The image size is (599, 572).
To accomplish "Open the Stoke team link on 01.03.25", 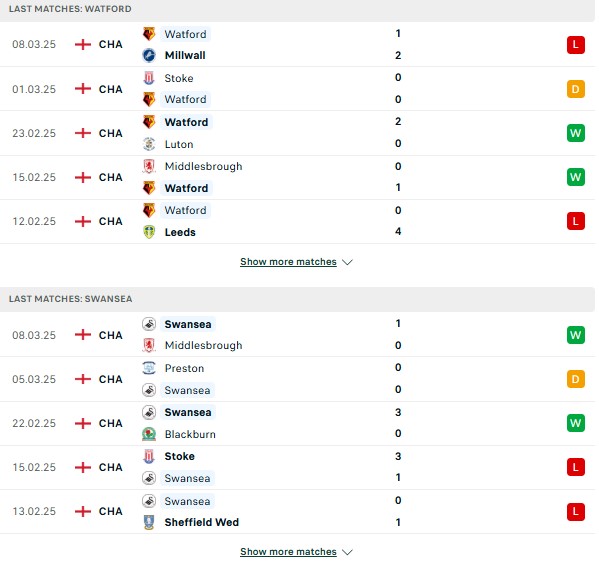I will [x=179, y=78].
